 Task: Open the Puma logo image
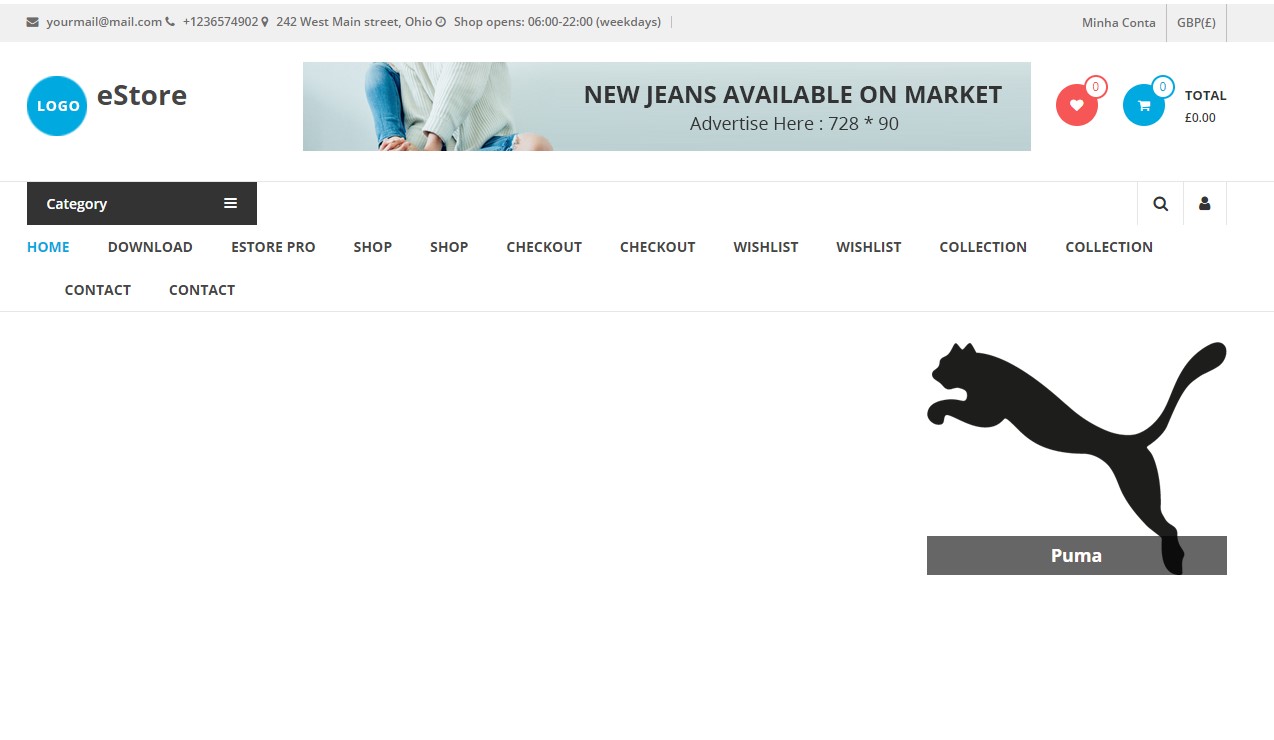click(x=1077, y=458)
